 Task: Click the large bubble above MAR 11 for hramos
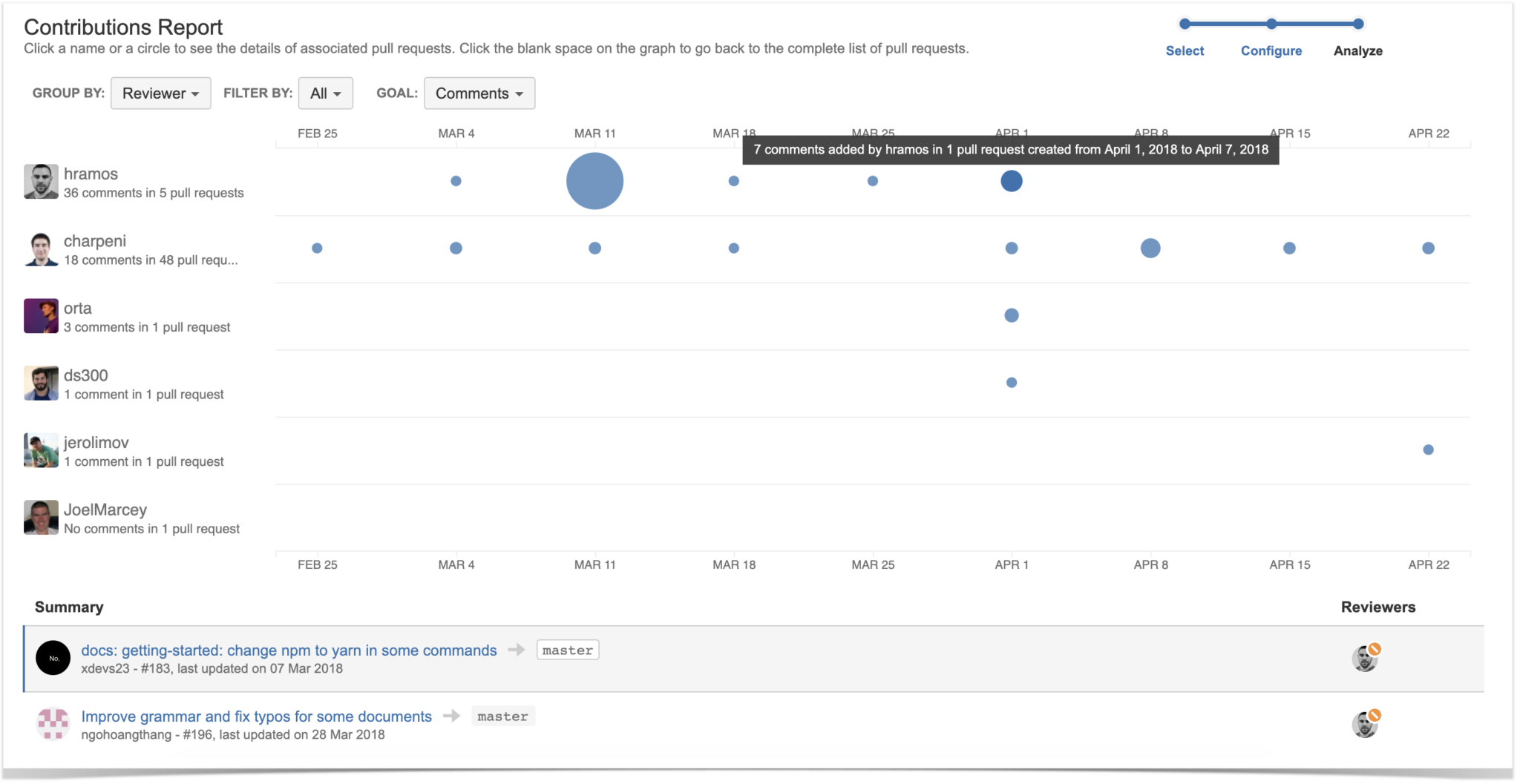[594, 180]
